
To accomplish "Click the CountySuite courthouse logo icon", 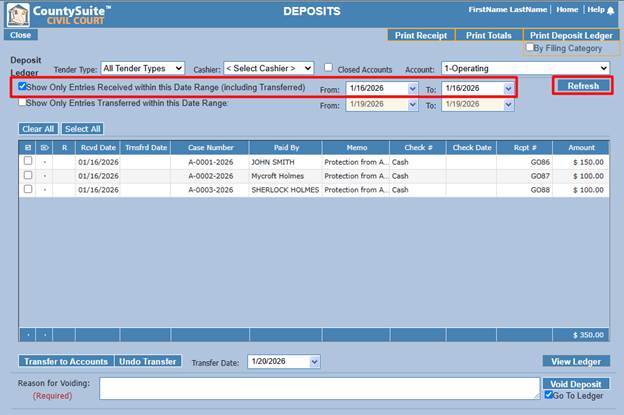I will click(18, 15).
